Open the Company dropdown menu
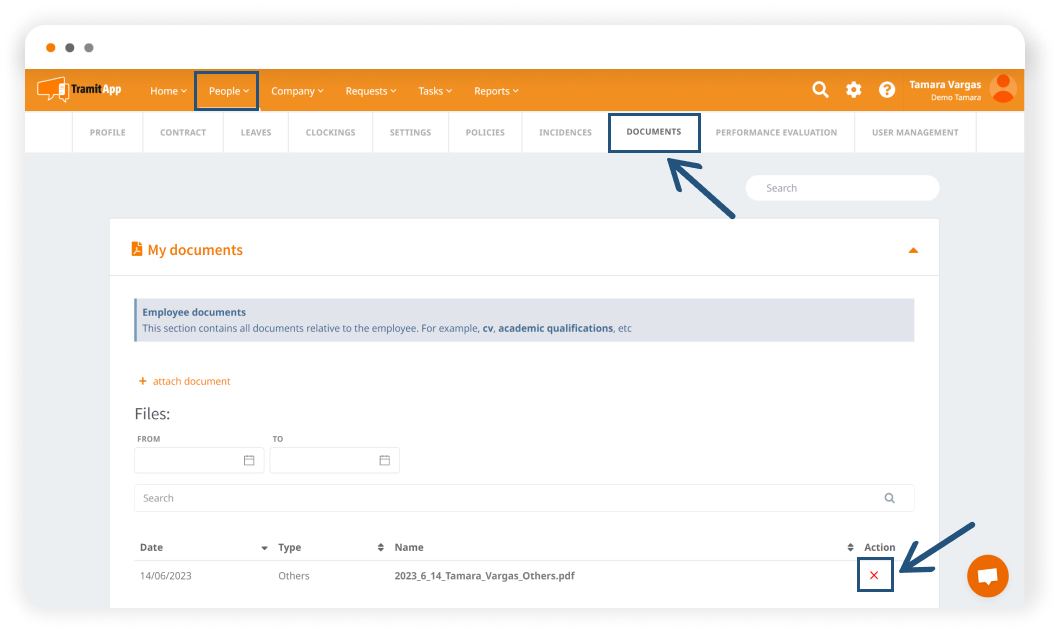 (297, 91)
